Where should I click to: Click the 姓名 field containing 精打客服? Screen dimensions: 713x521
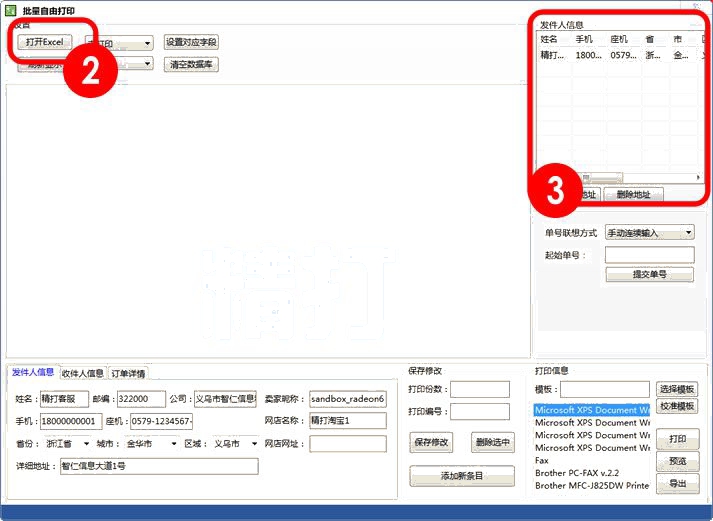coord(64,399)
